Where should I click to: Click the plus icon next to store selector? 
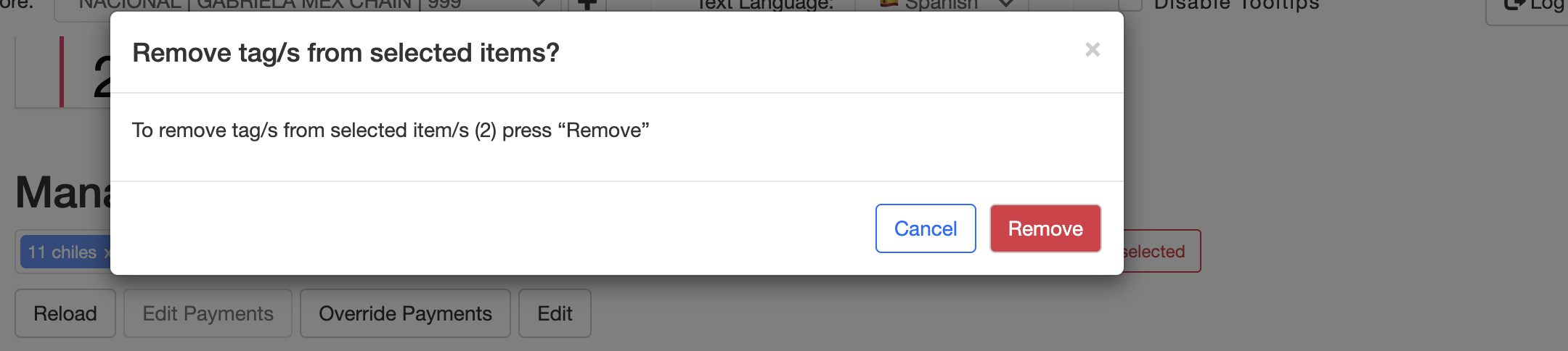587,4
